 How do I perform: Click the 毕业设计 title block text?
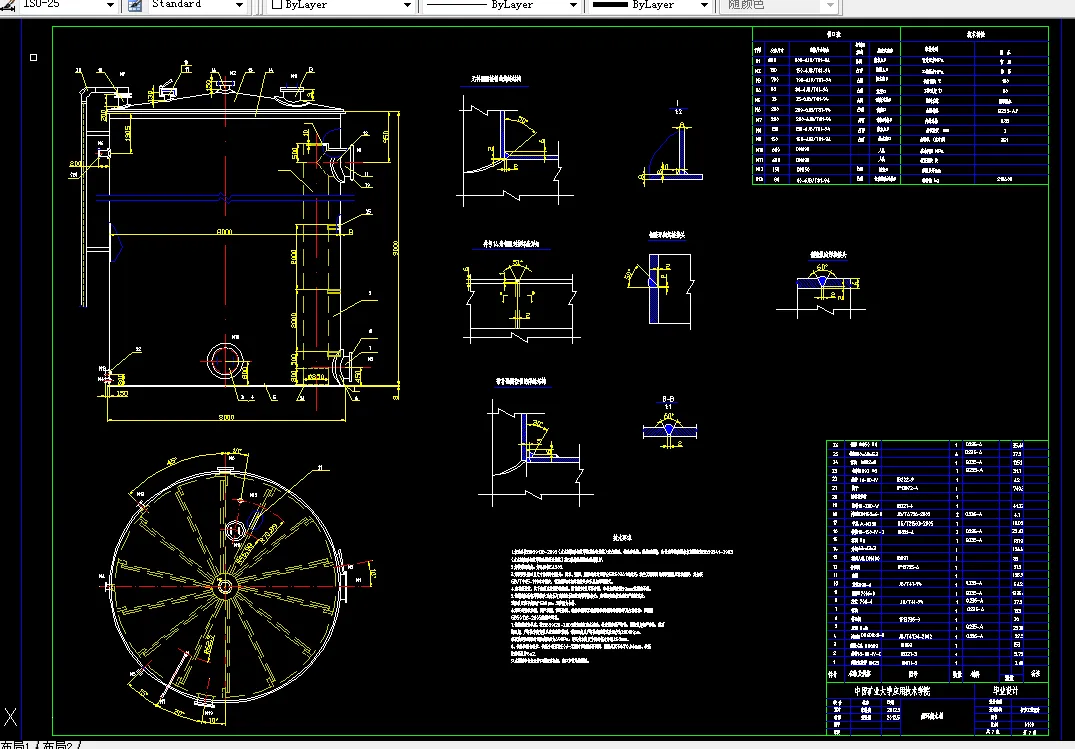(x=1007, y=691)
